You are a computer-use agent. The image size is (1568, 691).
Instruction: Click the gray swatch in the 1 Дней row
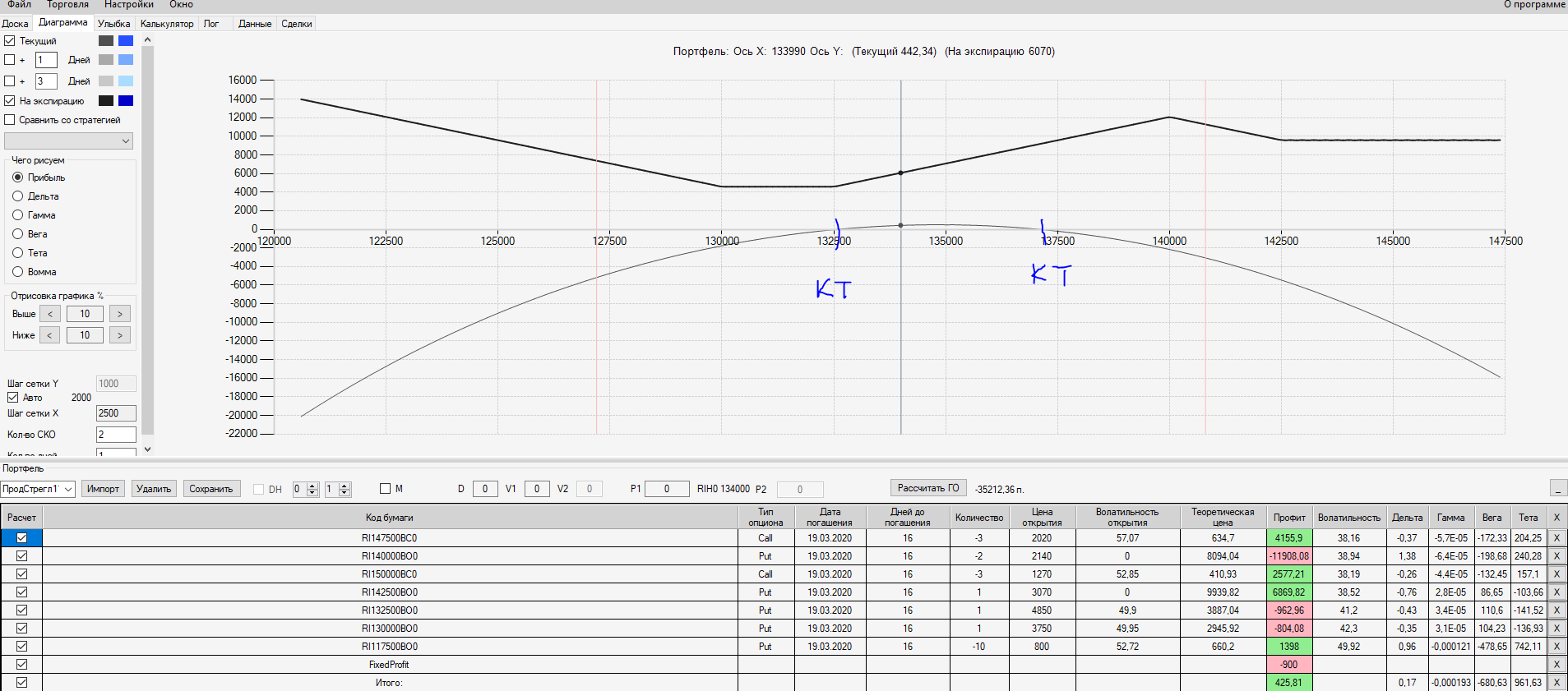click(106, 60)
